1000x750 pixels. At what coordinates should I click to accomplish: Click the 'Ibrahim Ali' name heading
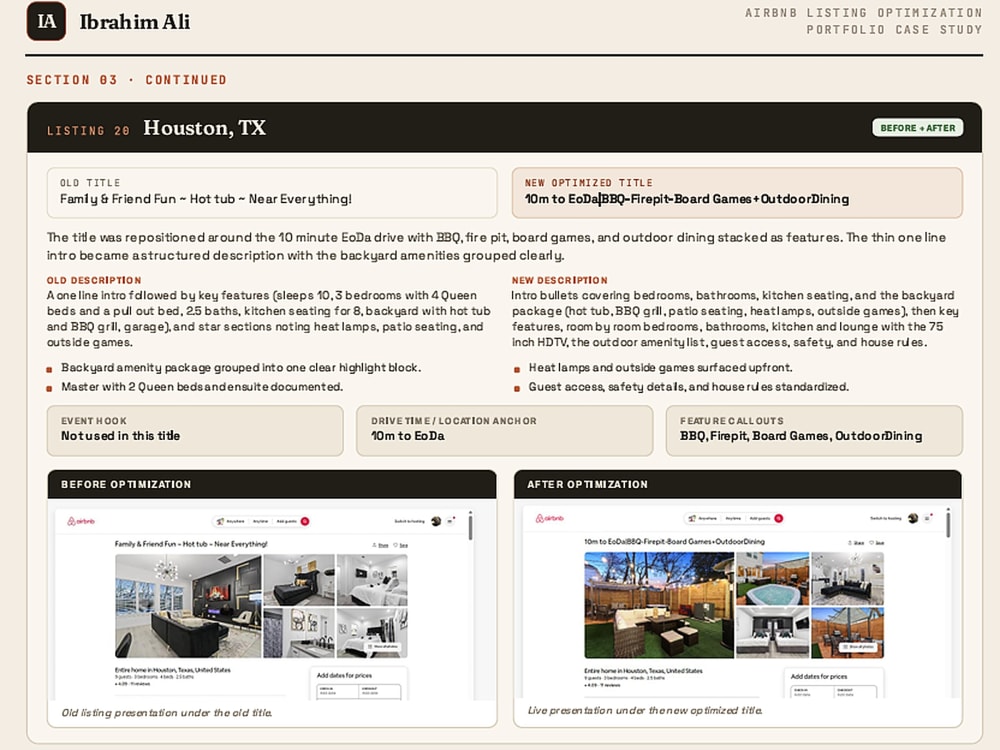coord(135,22)
